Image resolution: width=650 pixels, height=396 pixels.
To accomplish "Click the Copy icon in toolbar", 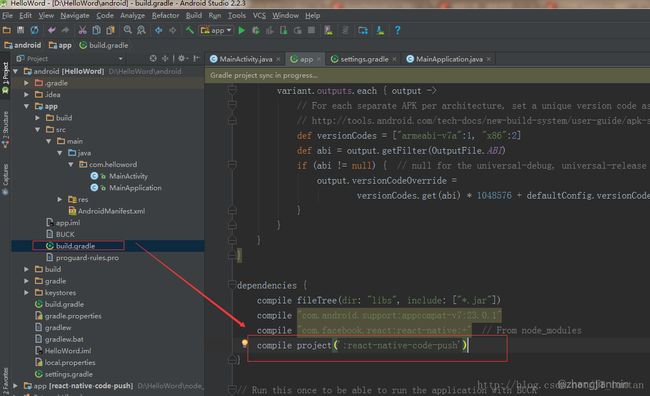I will click(x=96, y=30).
